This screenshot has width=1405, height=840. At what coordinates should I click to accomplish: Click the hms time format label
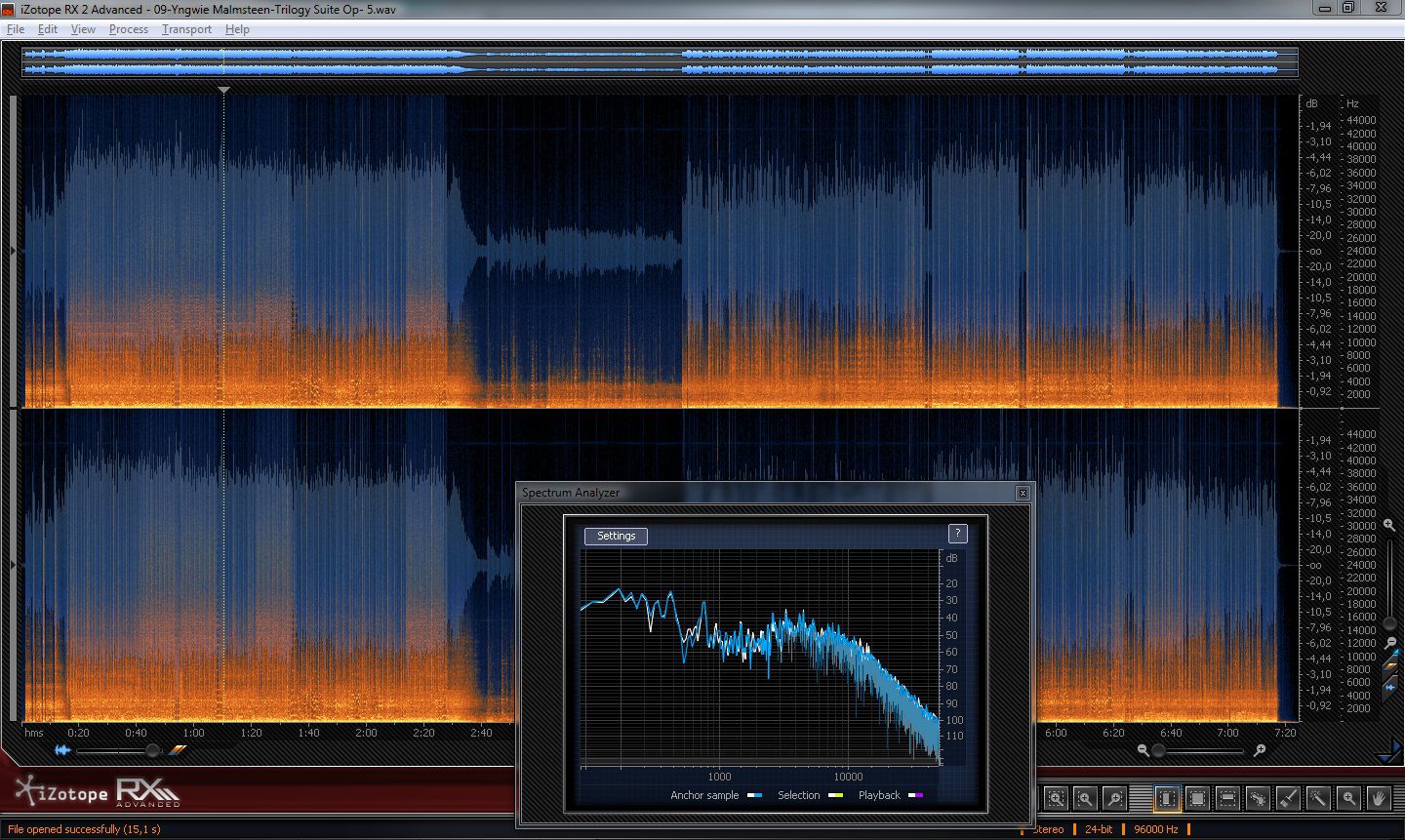[x=34, y=733]
